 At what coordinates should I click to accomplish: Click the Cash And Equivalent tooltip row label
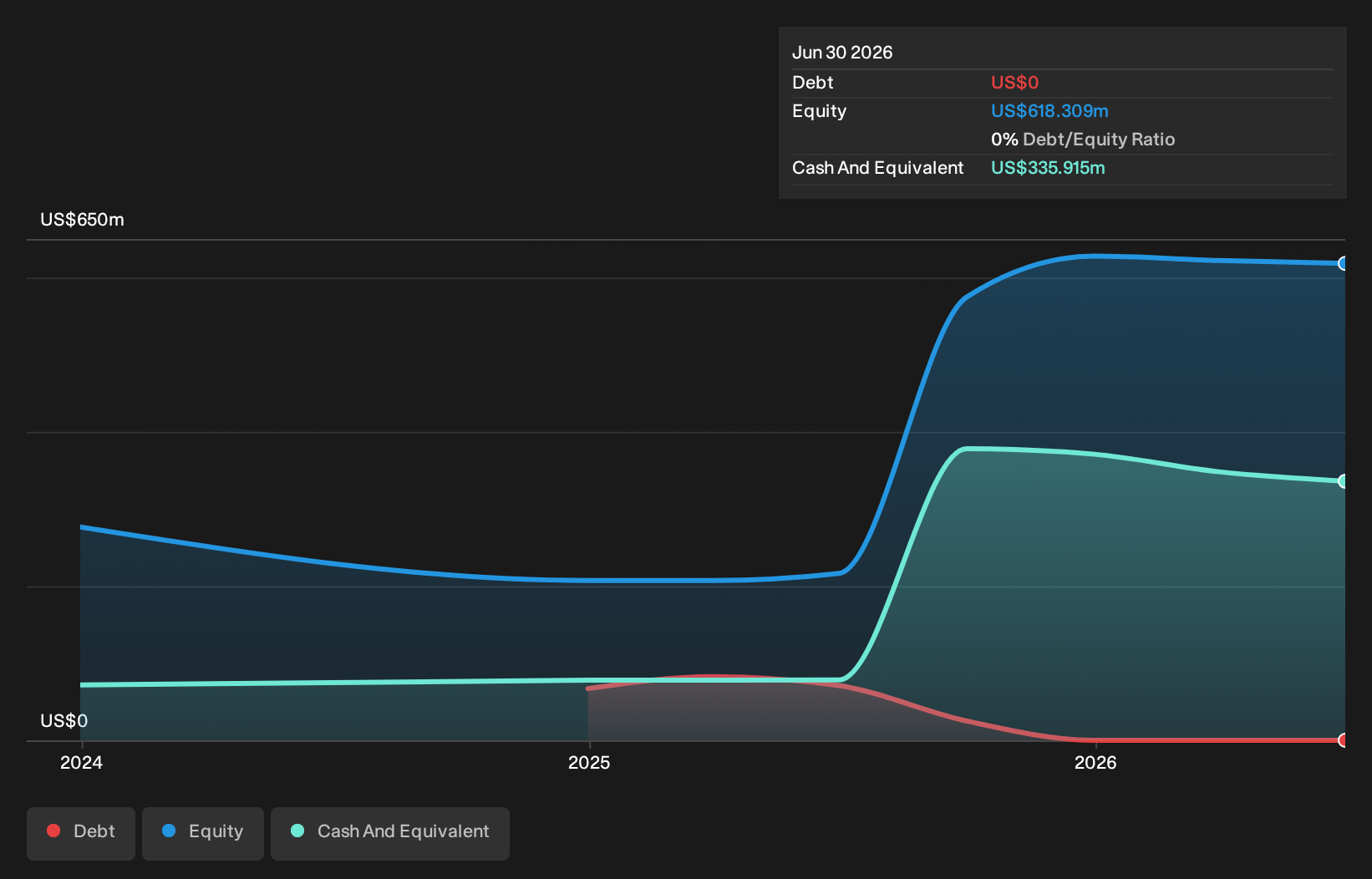877,168
